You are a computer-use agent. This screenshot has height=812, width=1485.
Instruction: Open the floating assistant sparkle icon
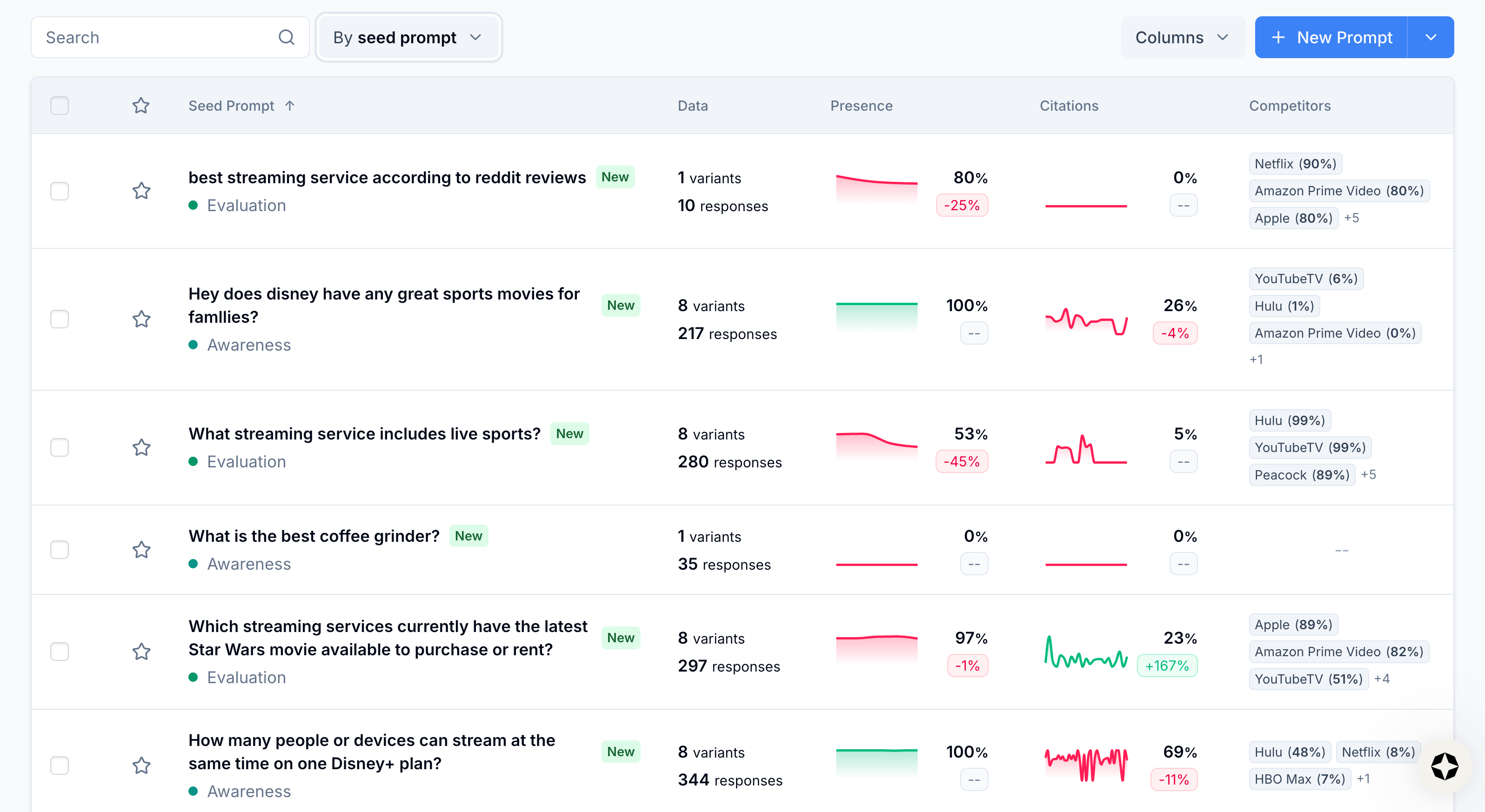(x=1445, y=766)
